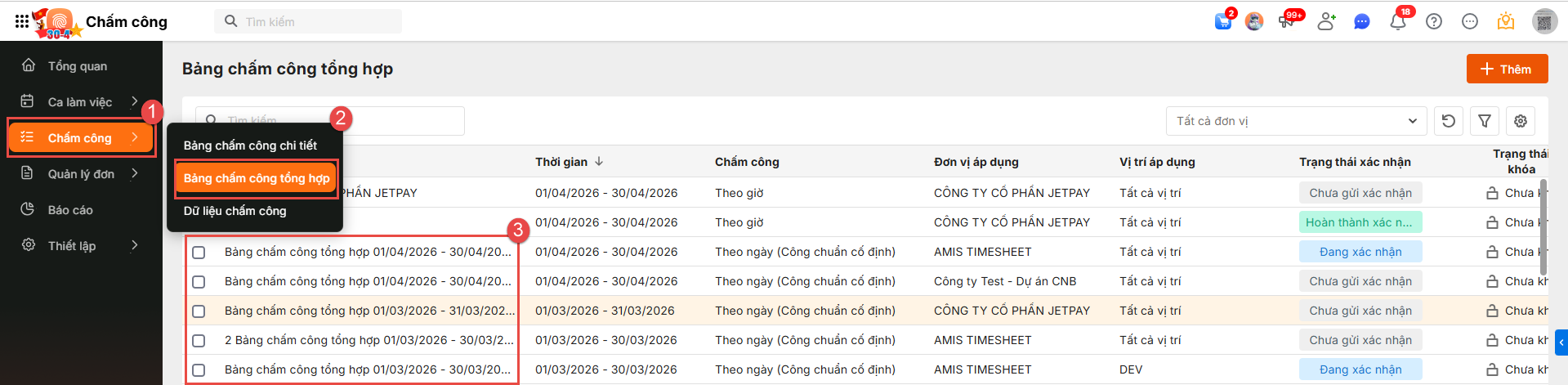Click the orange "Thêm" button
The image size is (1568, 385).
pyautogui.click(x=1507, y=69)
